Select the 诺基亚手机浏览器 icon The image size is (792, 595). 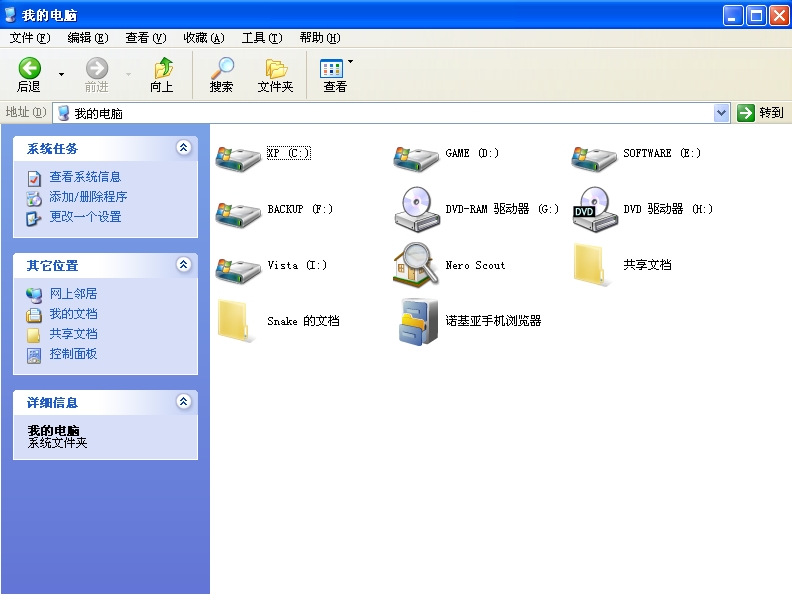tap(416, 321)
